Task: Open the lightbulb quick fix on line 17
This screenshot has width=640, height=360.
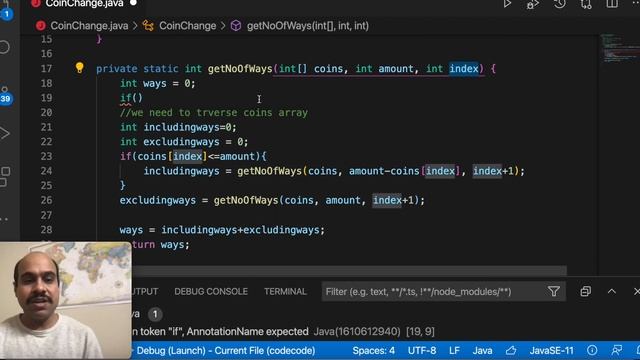Action: pos(80,68)
